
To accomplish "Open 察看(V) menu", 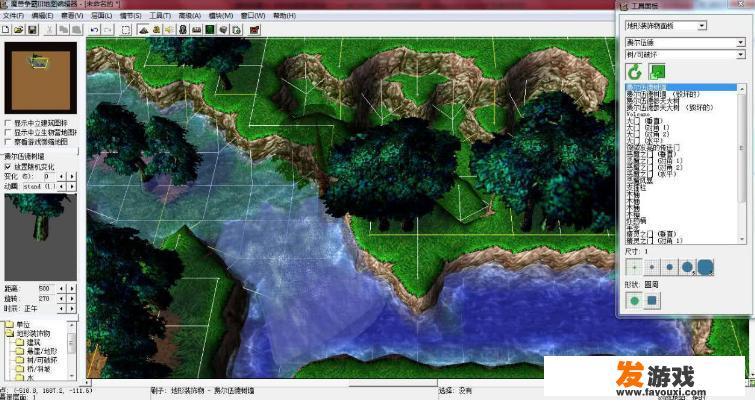I will [x=72, y=16].
